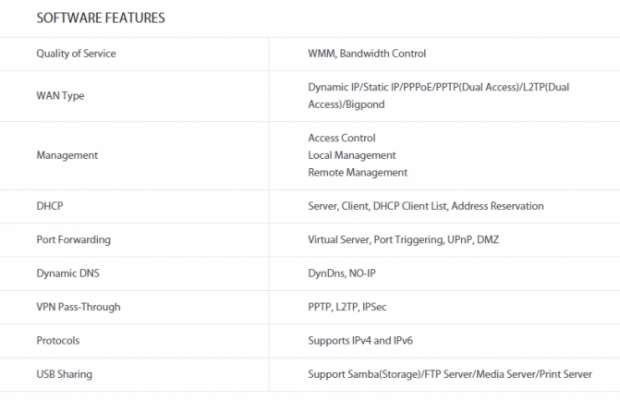
Task: Click Virtual Server, Port Triggering text
Action: point(403,240)
